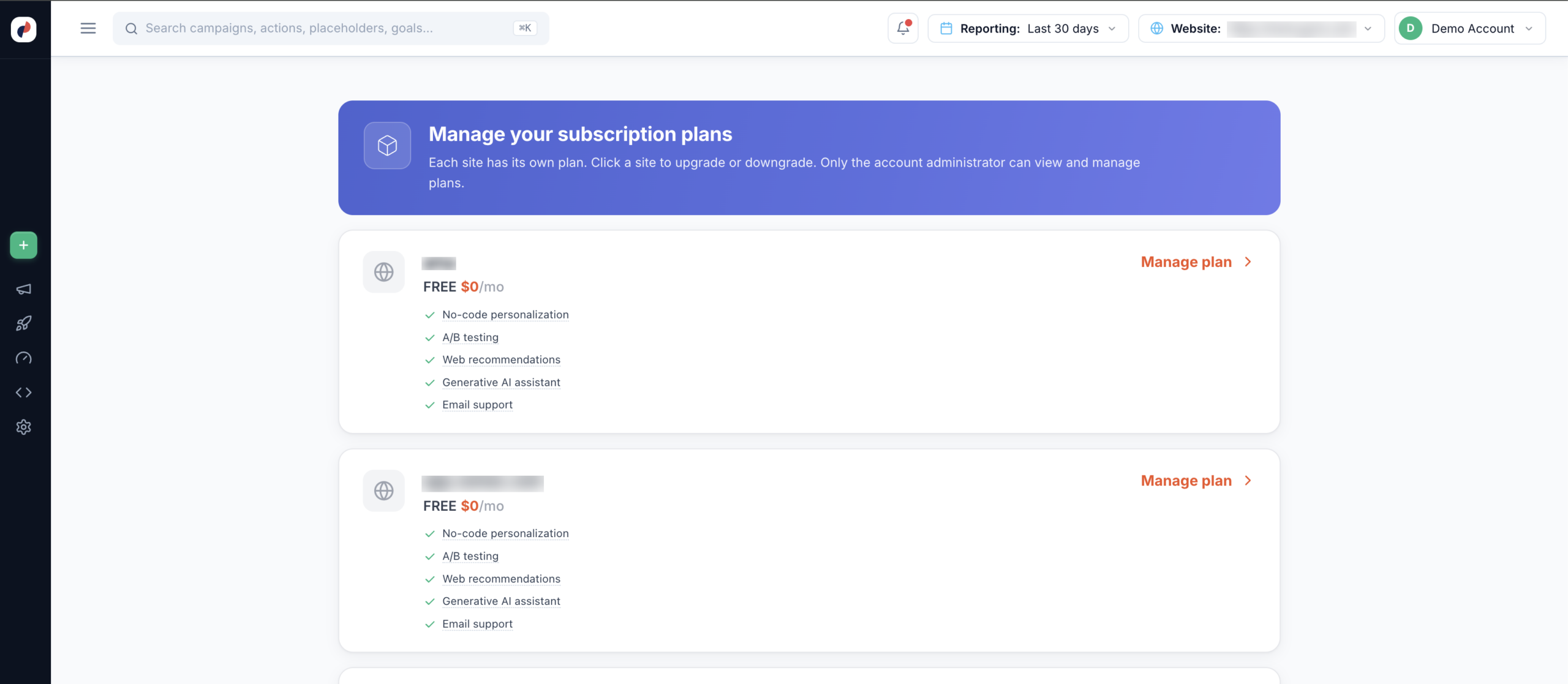
Task: Open campaigns megaphone icon in sidebar
Action: (x=24, y=289)
